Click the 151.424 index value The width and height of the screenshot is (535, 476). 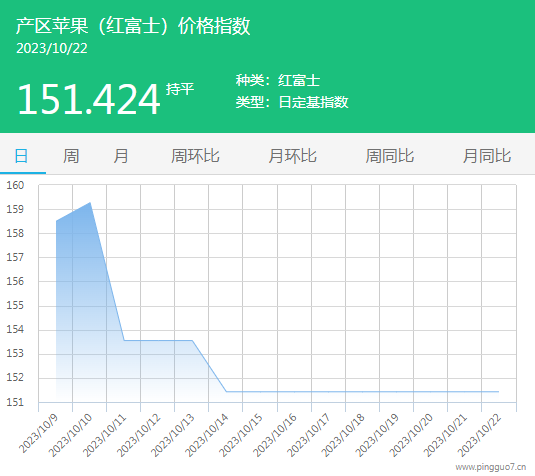tap(88, 99)
